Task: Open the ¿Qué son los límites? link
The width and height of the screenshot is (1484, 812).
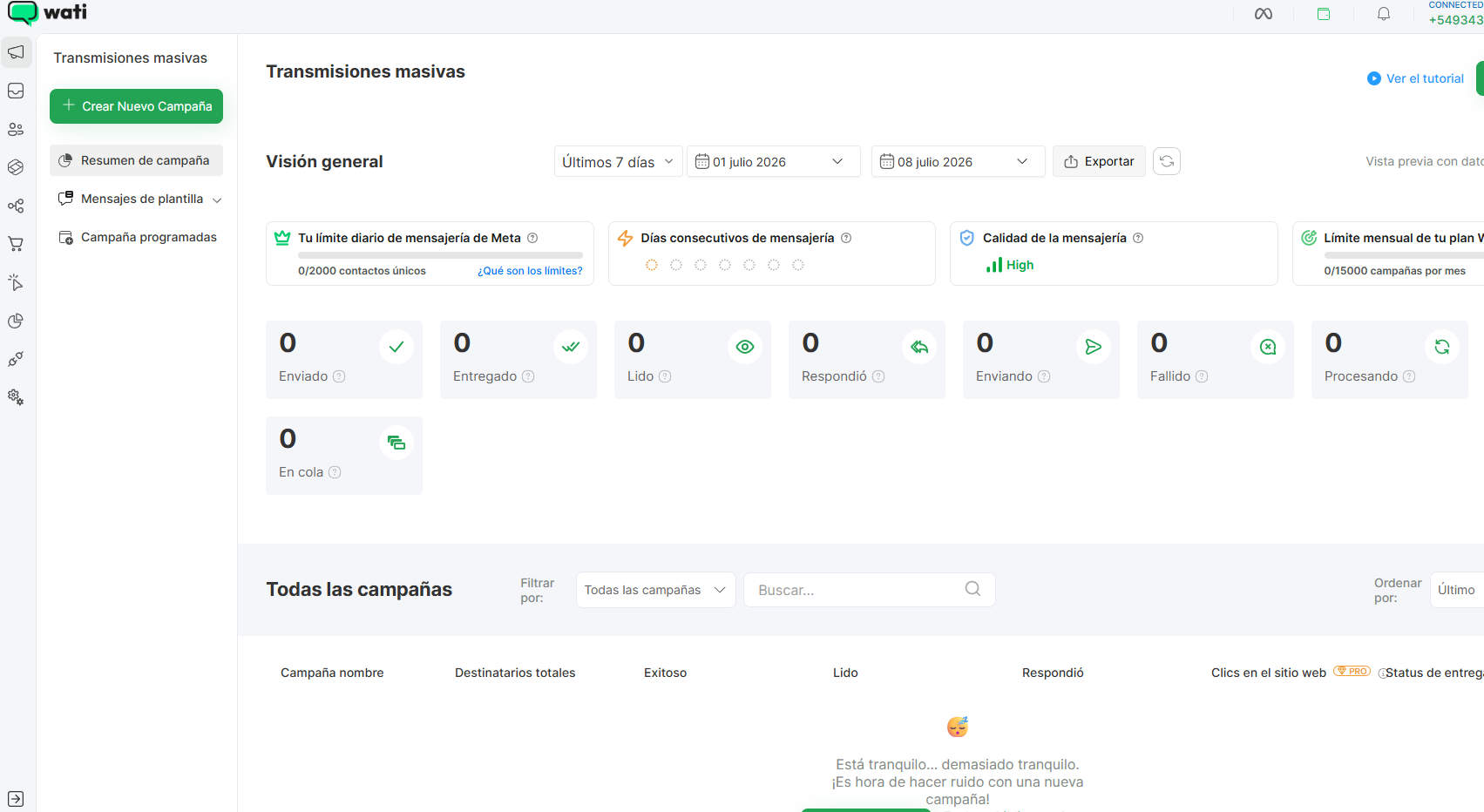Action: pos(530,271)
